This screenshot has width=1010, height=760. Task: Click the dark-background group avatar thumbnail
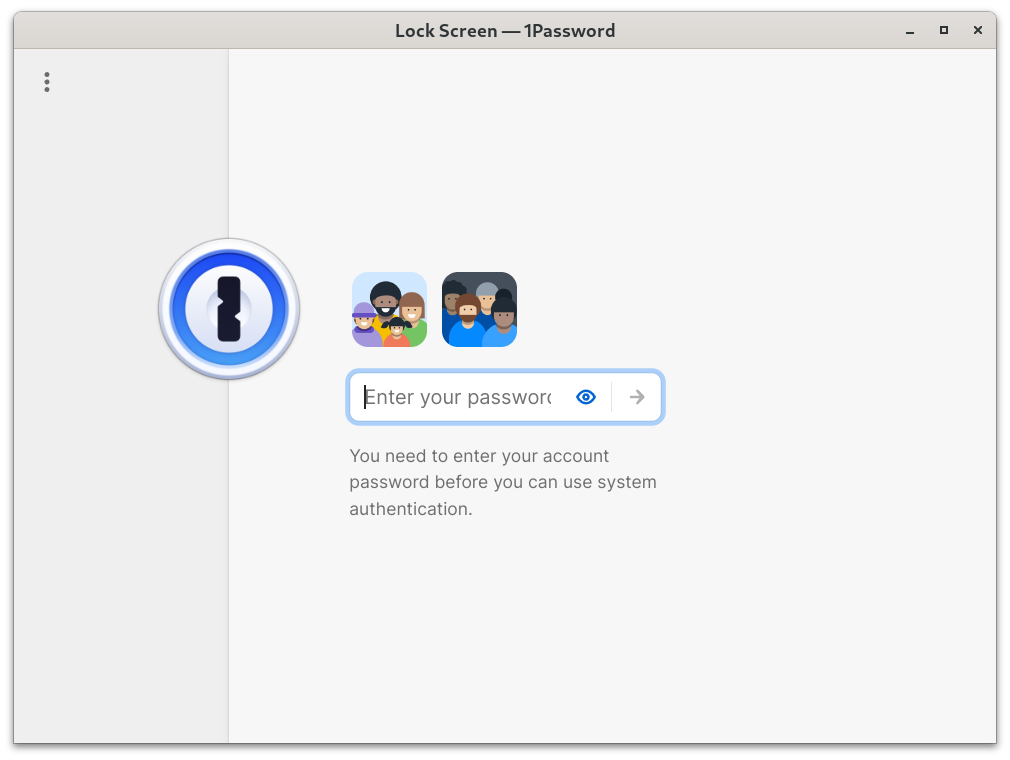479,309
